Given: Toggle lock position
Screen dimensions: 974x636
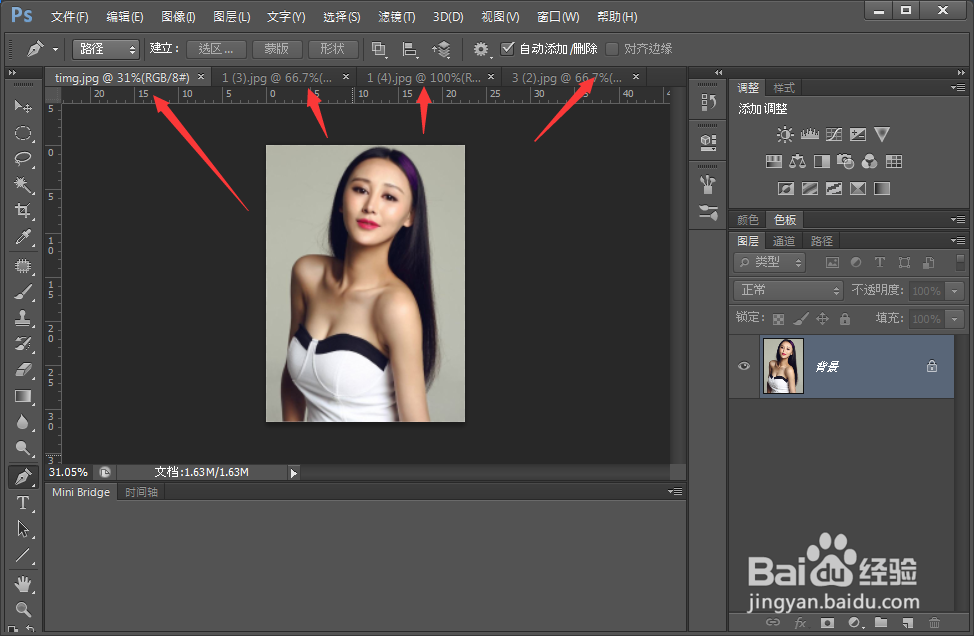Looking at the screenshot, I should [822, 319].
